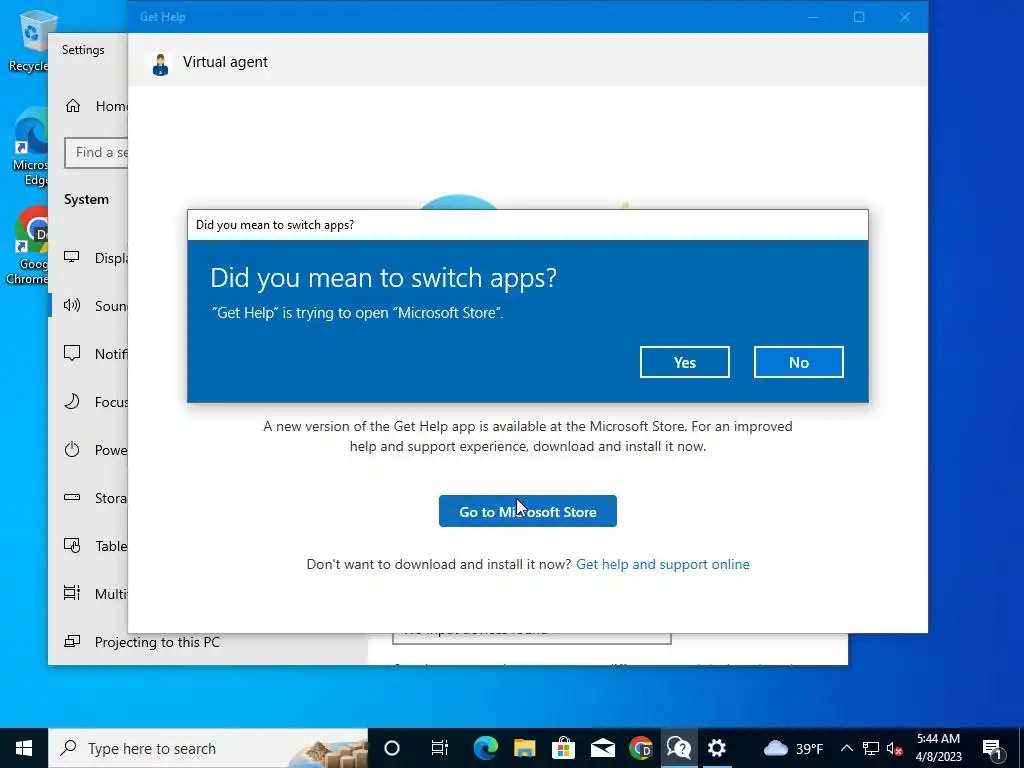Select Storage icon in Settings sidebar
The width and height of the screenshot is (1024, 768).
pyautogui.click(x=72, y=498)
